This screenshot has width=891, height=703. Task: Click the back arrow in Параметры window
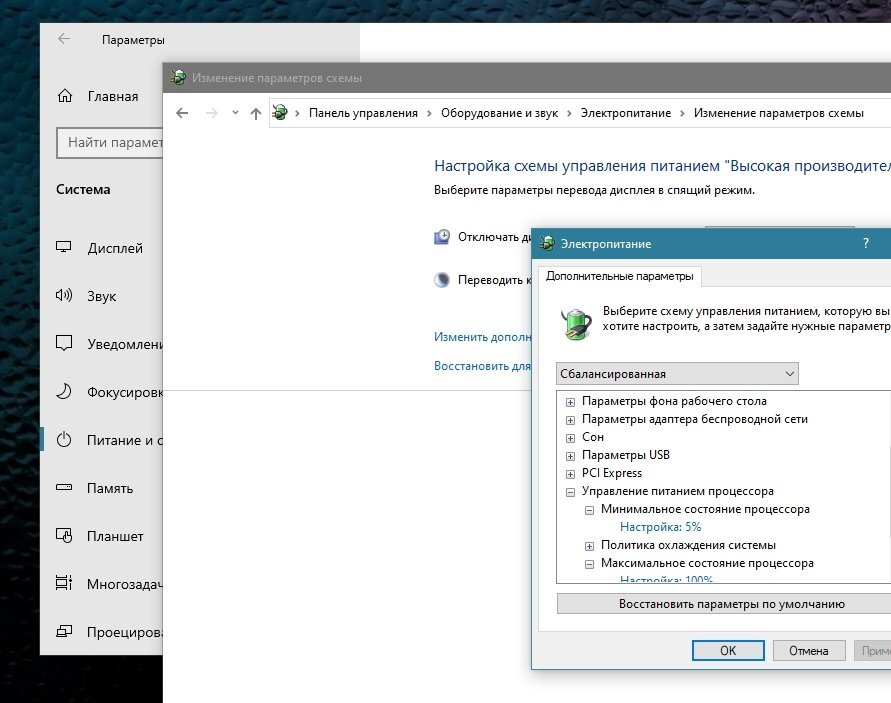[x=65, y=39]
